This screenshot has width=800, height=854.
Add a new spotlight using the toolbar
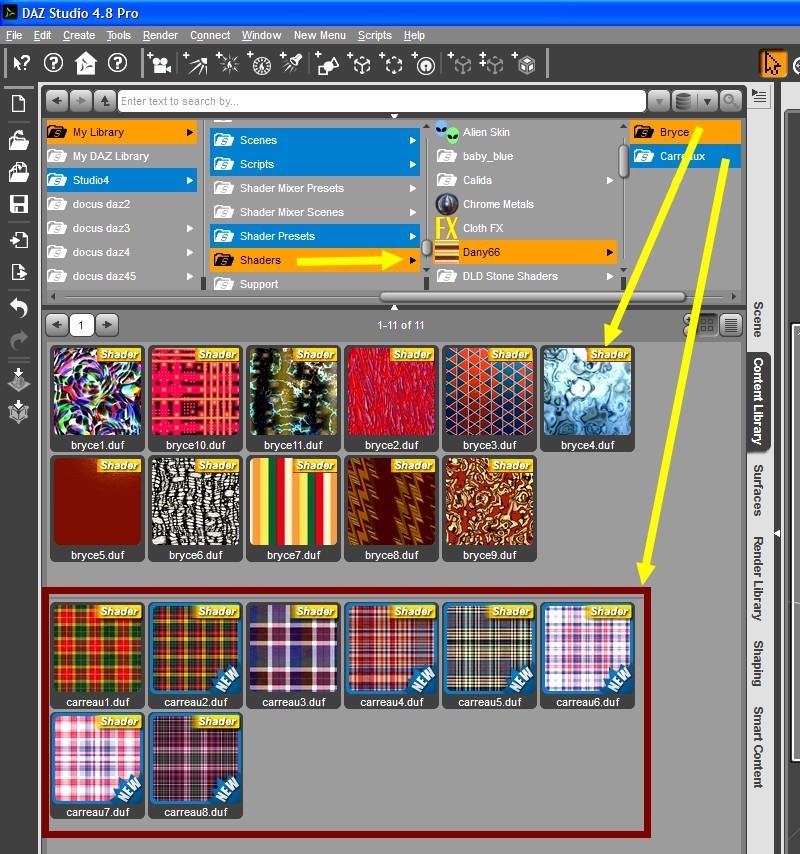pos(195,63)
